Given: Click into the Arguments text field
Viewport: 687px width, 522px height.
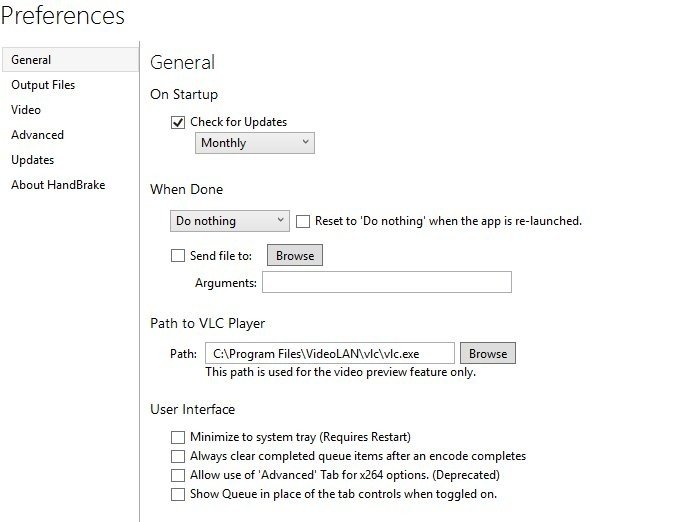Looking at the screenshot, I should click(386, 283).
